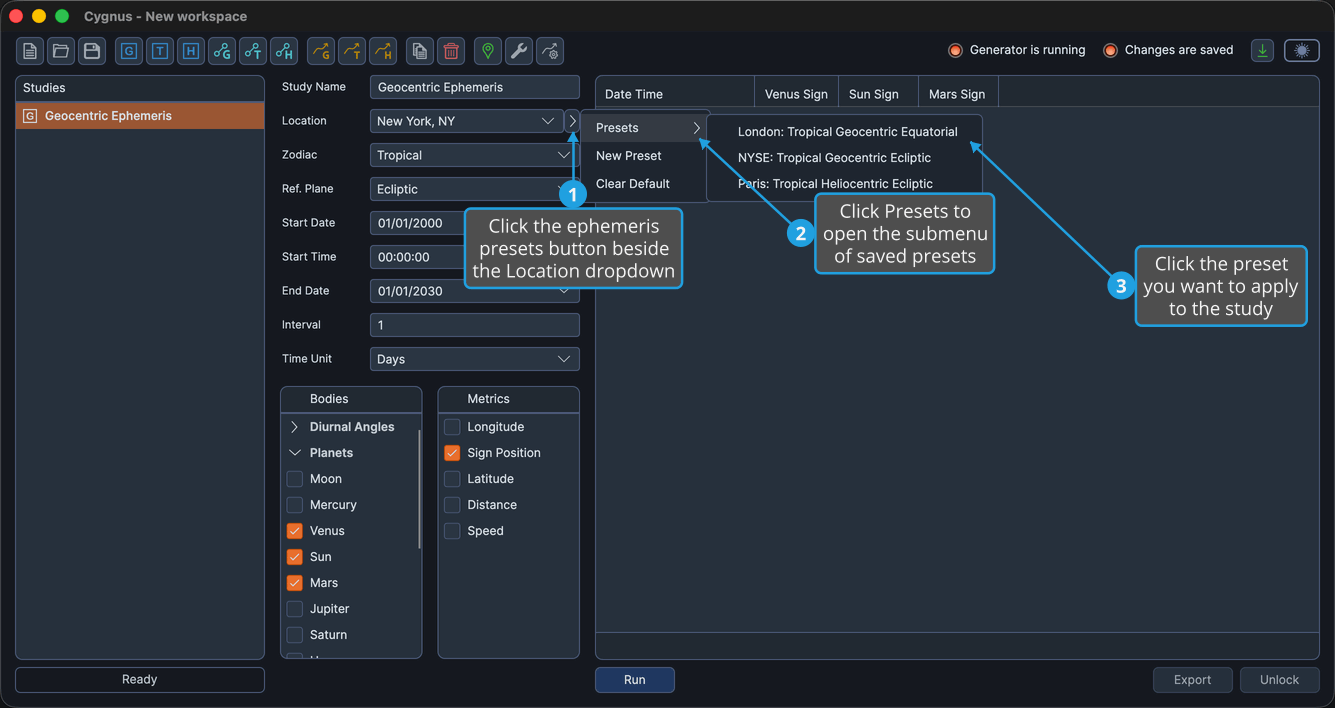Click the chart with gear icon
The image size is (1335, 708).
click(549, 51)
